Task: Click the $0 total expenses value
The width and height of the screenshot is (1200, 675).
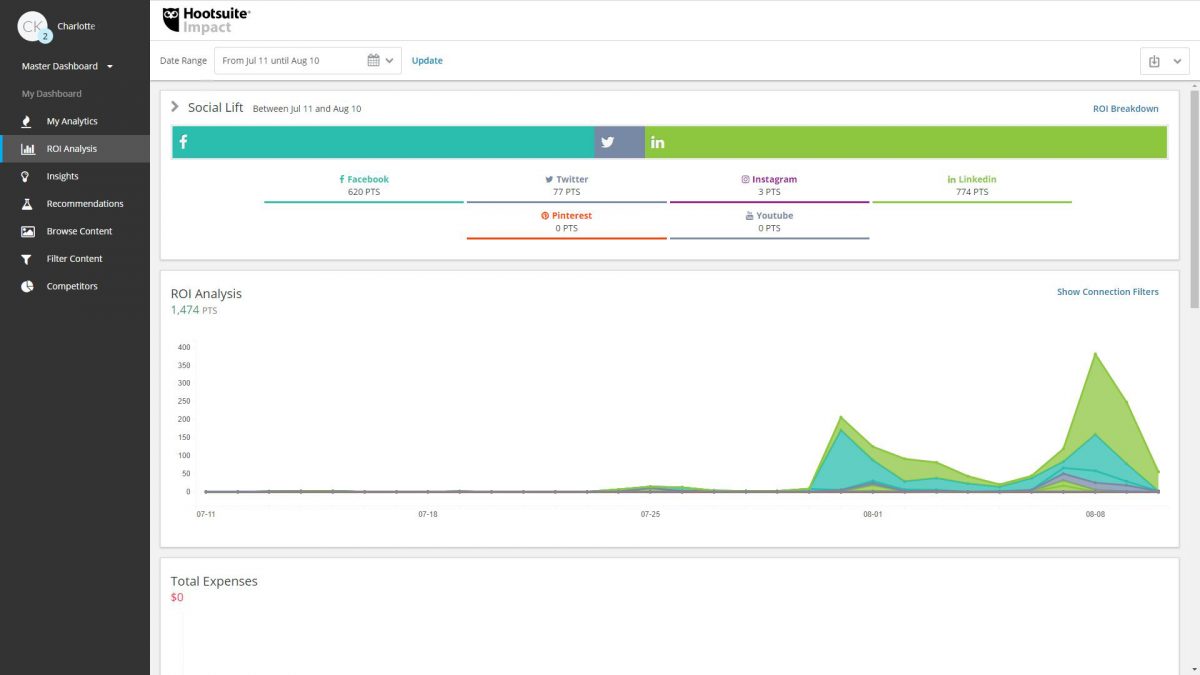Action: [x=177, y=597]
